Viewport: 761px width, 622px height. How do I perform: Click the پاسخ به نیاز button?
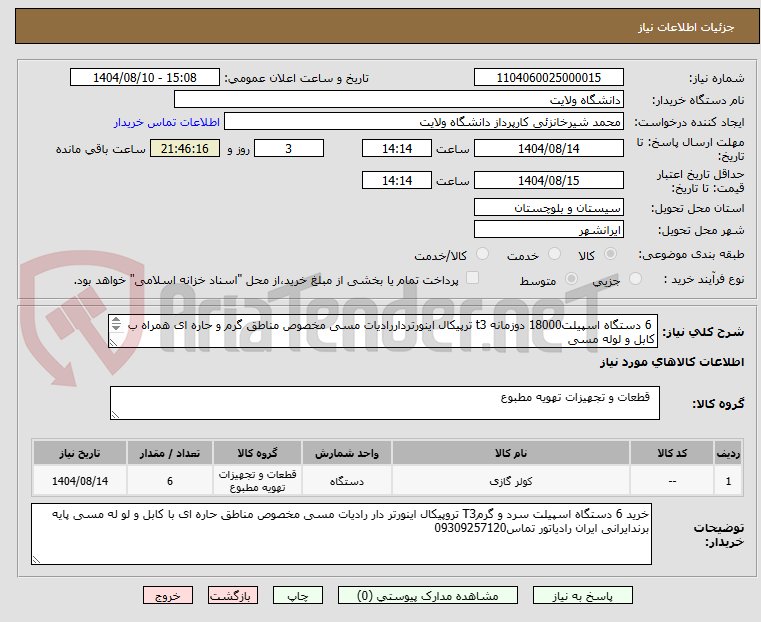(x=582, y=595)
